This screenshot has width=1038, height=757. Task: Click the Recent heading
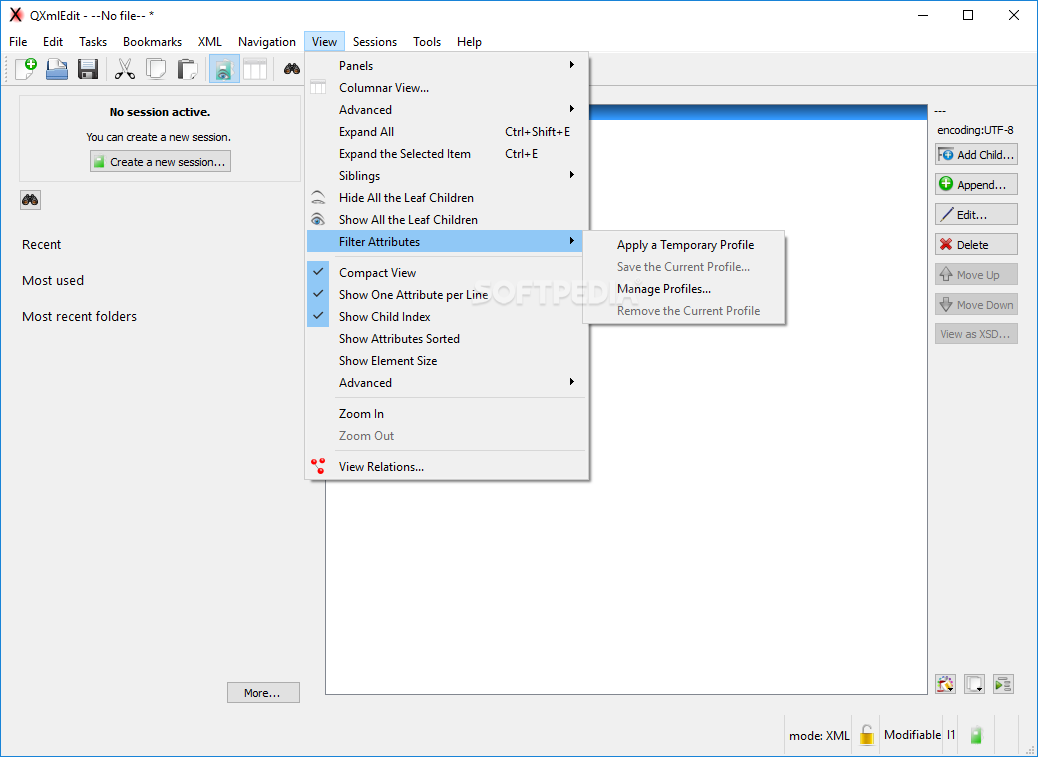point(41,244)
